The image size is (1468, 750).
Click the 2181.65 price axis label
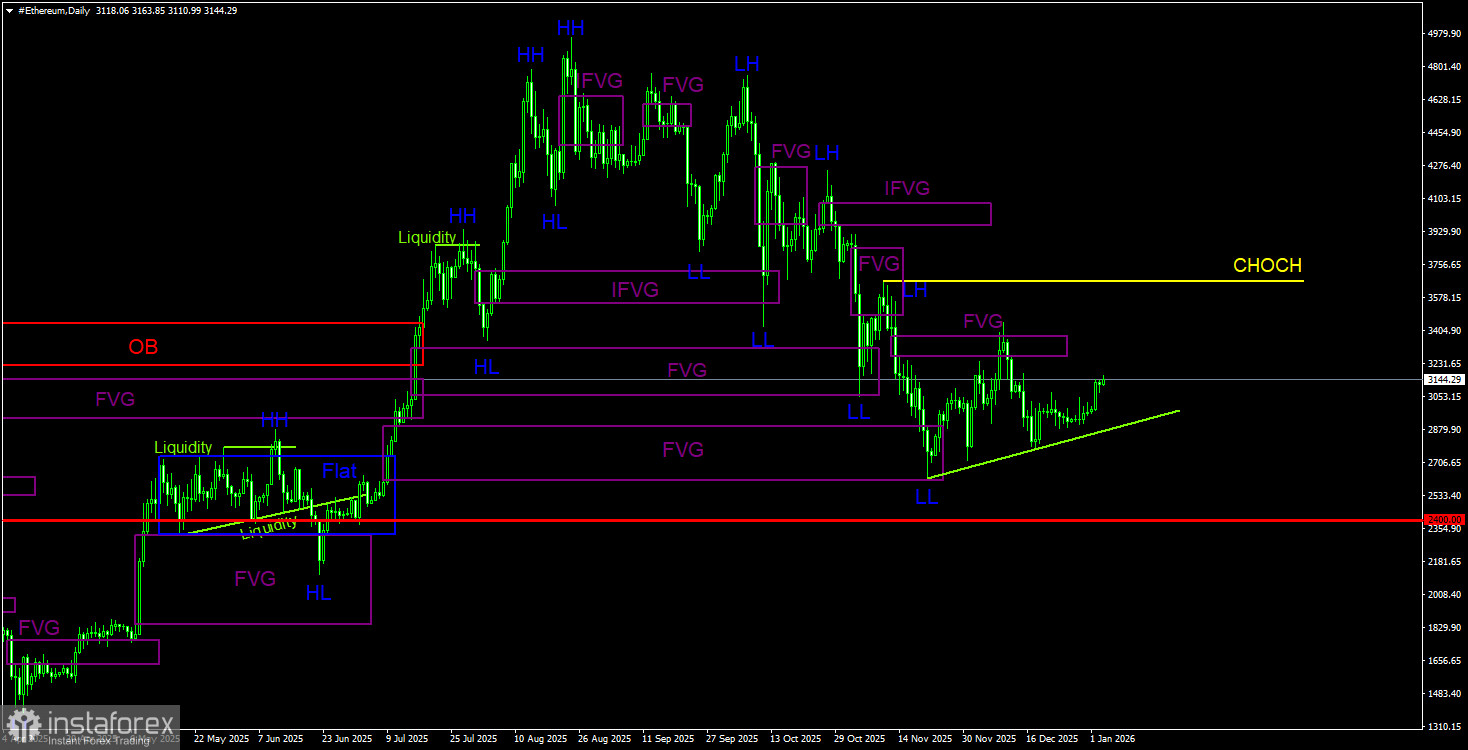tap(1444, 562)
